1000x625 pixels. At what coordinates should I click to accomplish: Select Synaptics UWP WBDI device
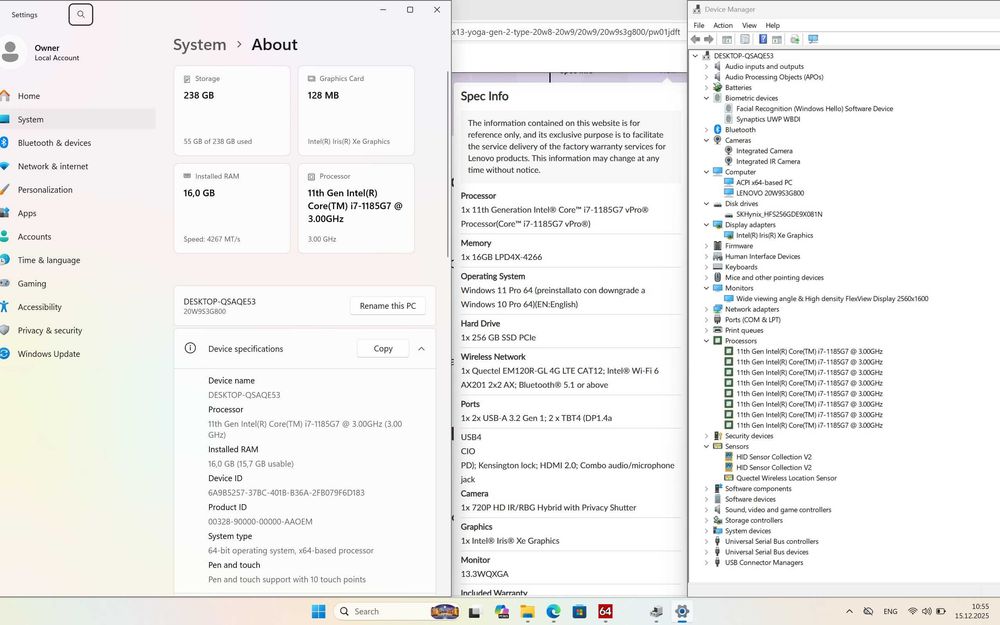click(x=768, y=119)
